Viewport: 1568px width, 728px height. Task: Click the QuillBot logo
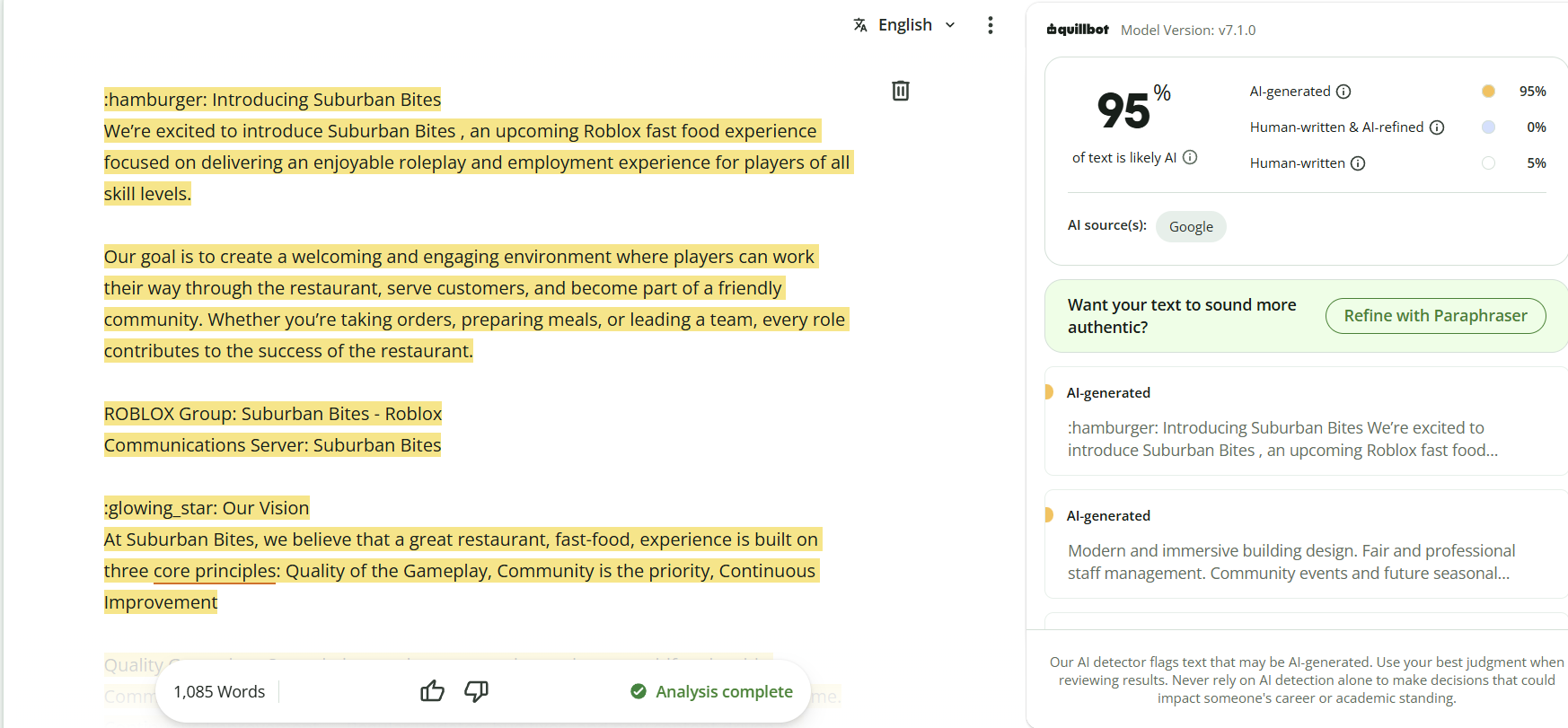(x=1078, y=30)
